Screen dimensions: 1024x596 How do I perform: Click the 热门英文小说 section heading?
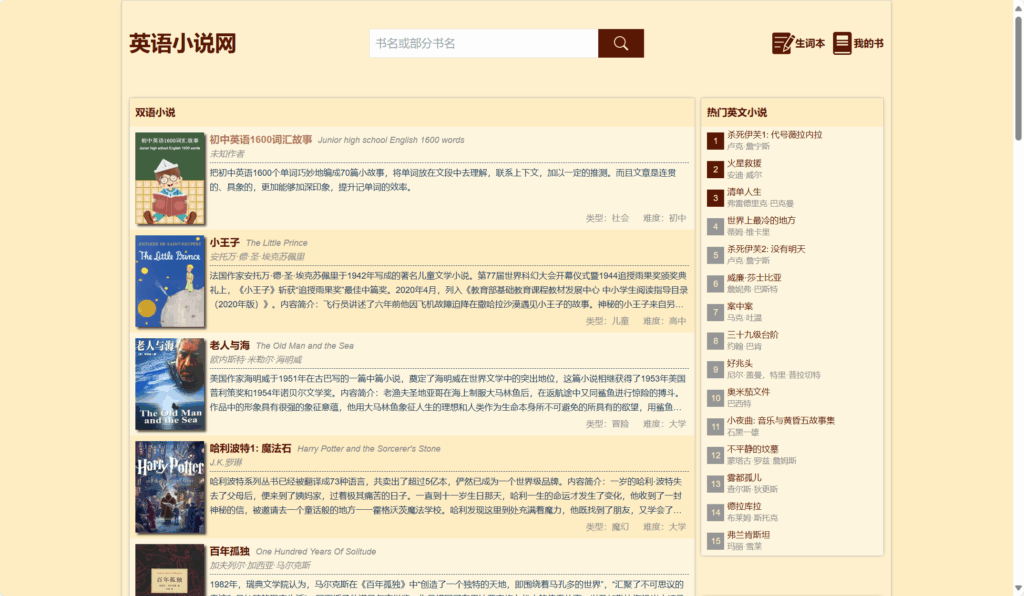(x=737, y=112)
